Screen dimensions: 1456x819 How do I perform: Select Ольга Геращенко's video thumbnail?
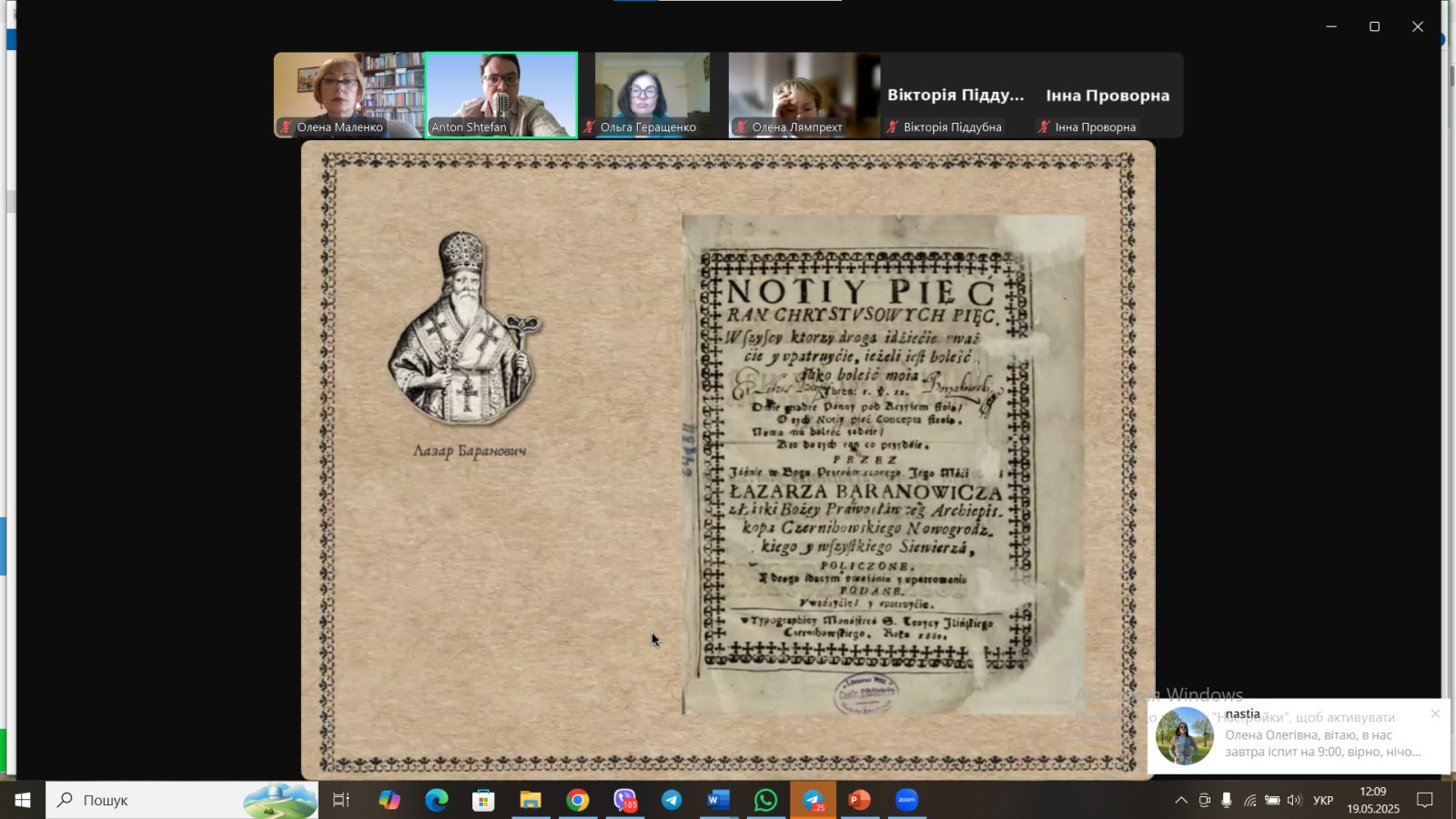(x=652, y=95)
